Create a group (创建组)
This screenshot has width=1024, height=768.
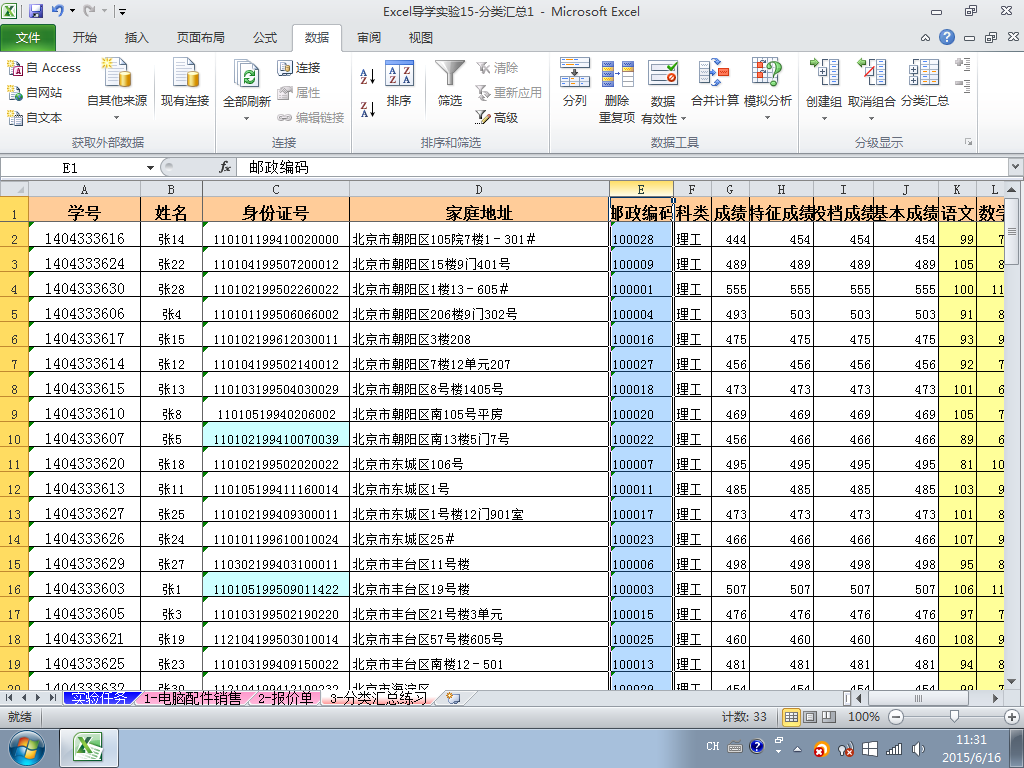pyautogui.click(x=824, y=90)
